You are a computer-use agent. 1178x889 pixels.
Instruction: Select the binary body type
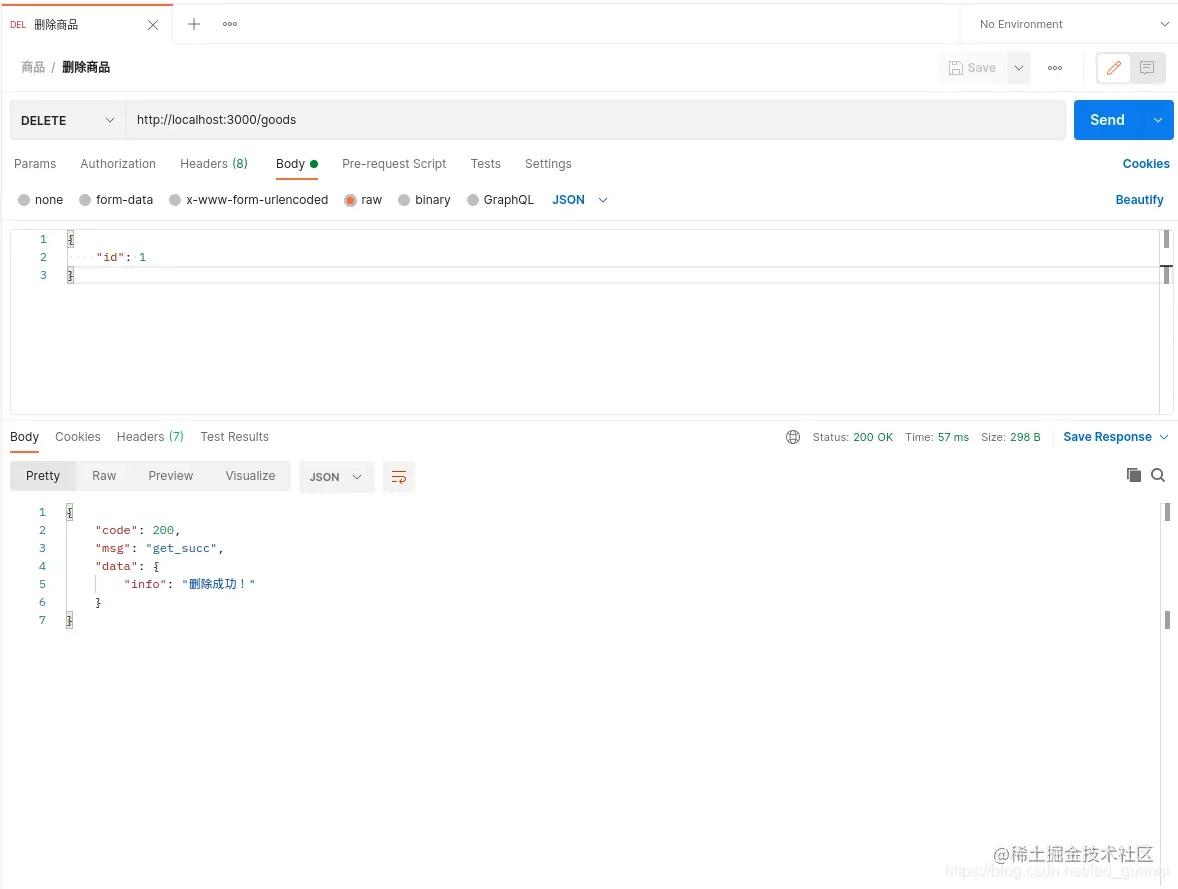(x=424, y=200)
